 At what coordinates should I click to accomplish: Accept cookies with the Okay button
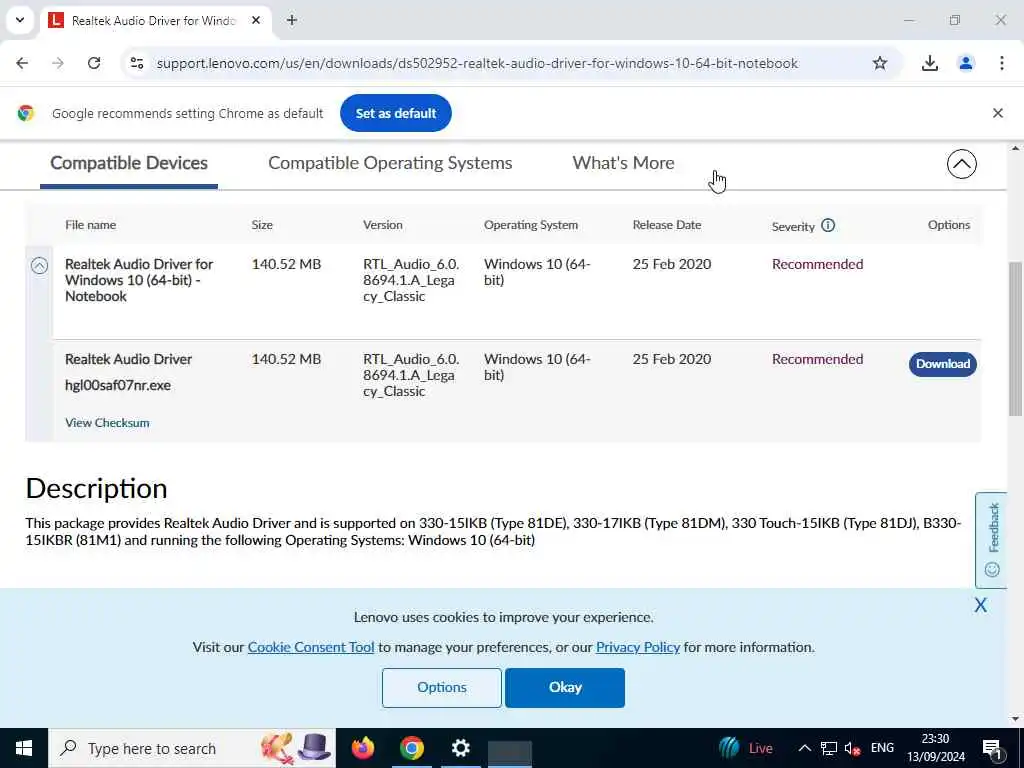point(565,688)
